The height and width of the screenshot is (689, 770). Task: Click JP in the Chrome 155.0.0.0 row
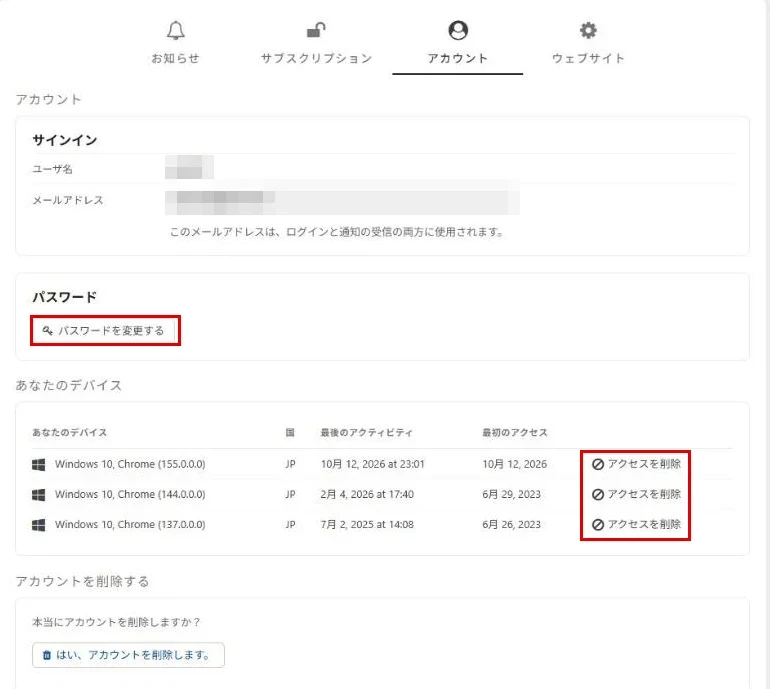(x=290, y=464)
